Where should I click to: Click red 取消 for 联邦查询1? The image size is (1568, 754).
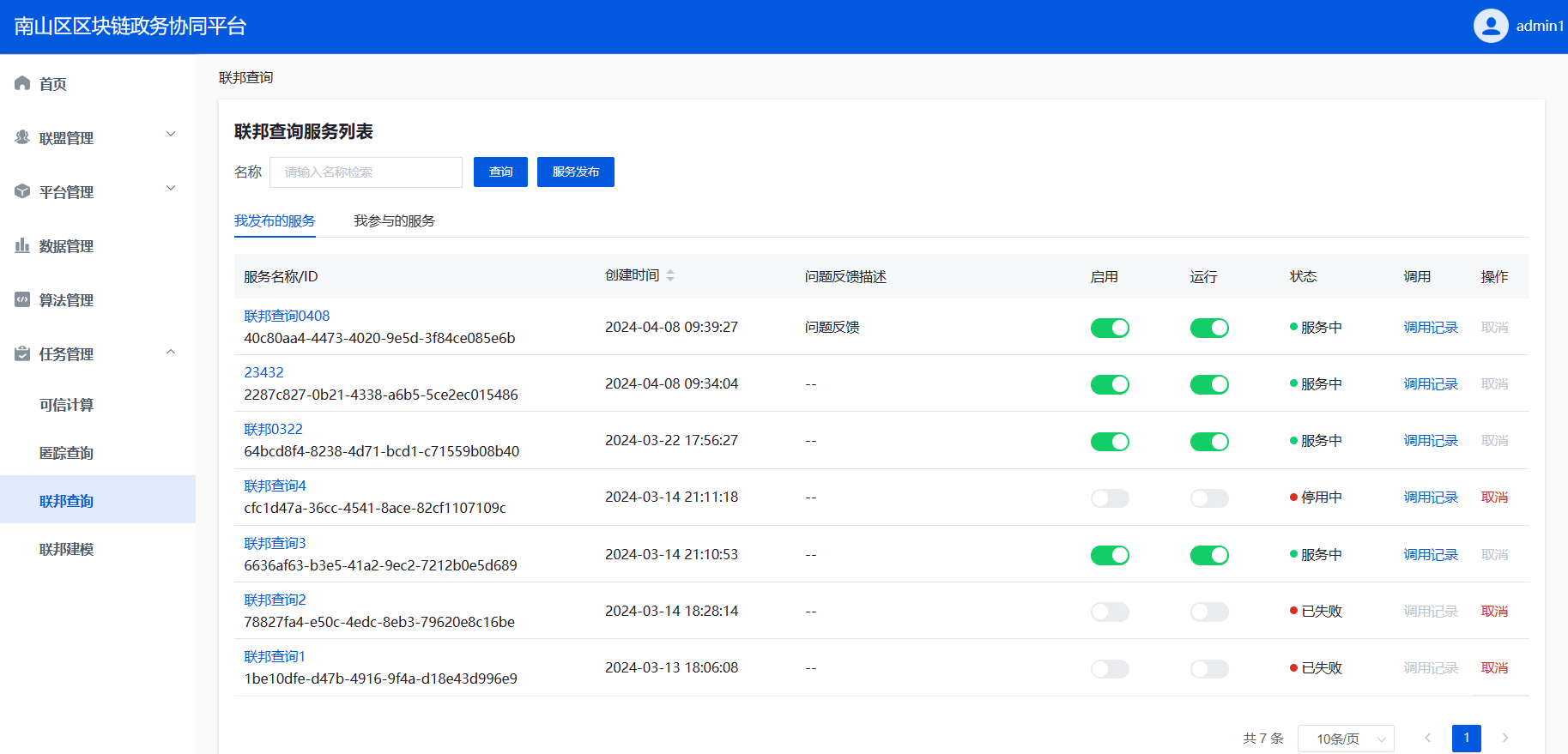pos(1494,667)
